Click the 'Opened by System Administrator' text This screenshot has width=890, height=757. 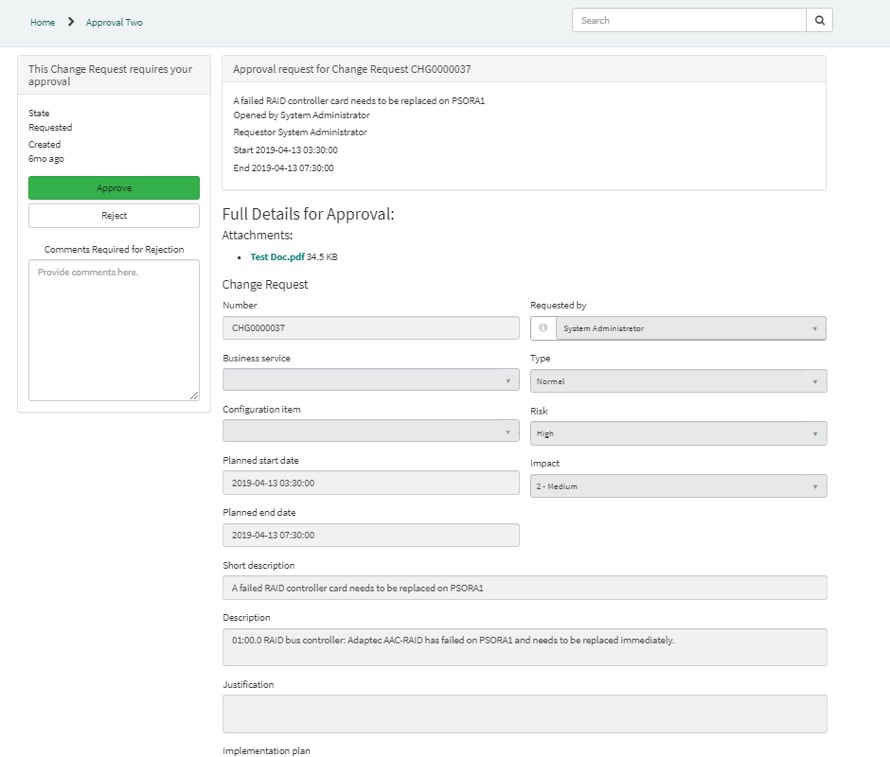pyautogui.click(x=301, y=115)
